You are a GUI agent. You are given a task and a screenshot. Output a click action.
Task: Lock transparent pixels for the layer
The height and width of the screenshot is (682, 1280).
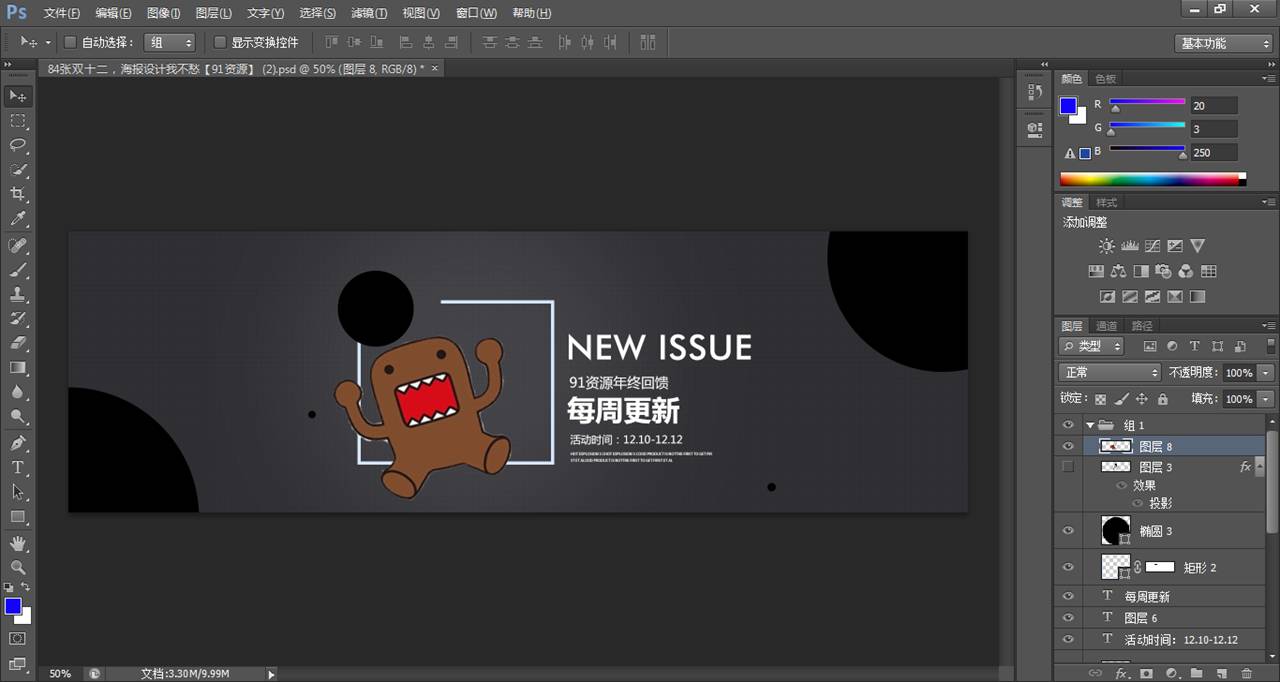pyautogui.click(x=1100, y=399)
